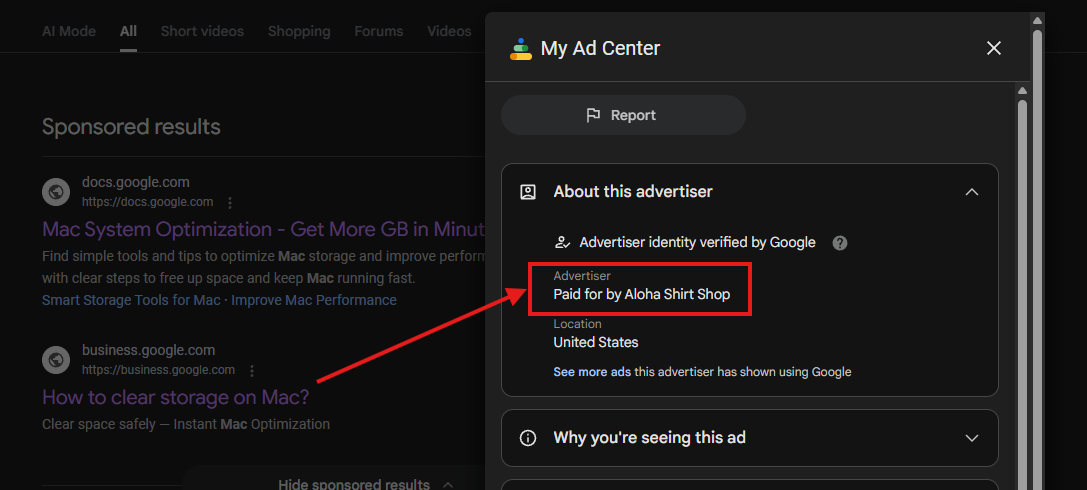Open three-dot menu next to business.google.com URL
Image resolution: width=1087 pixels, height=490 pixels.
(252, 371)
